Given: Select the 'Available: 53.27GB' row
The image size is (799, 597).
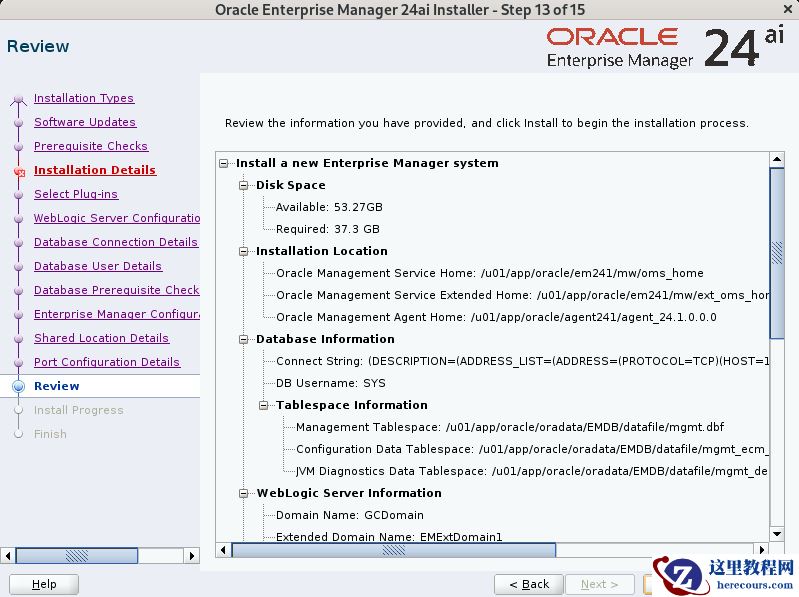Looking at the screenshot, I should [329, 207].
